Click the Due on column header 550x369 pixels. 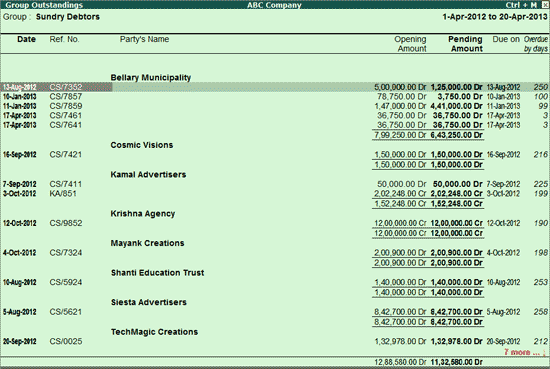tap(506, 39)
